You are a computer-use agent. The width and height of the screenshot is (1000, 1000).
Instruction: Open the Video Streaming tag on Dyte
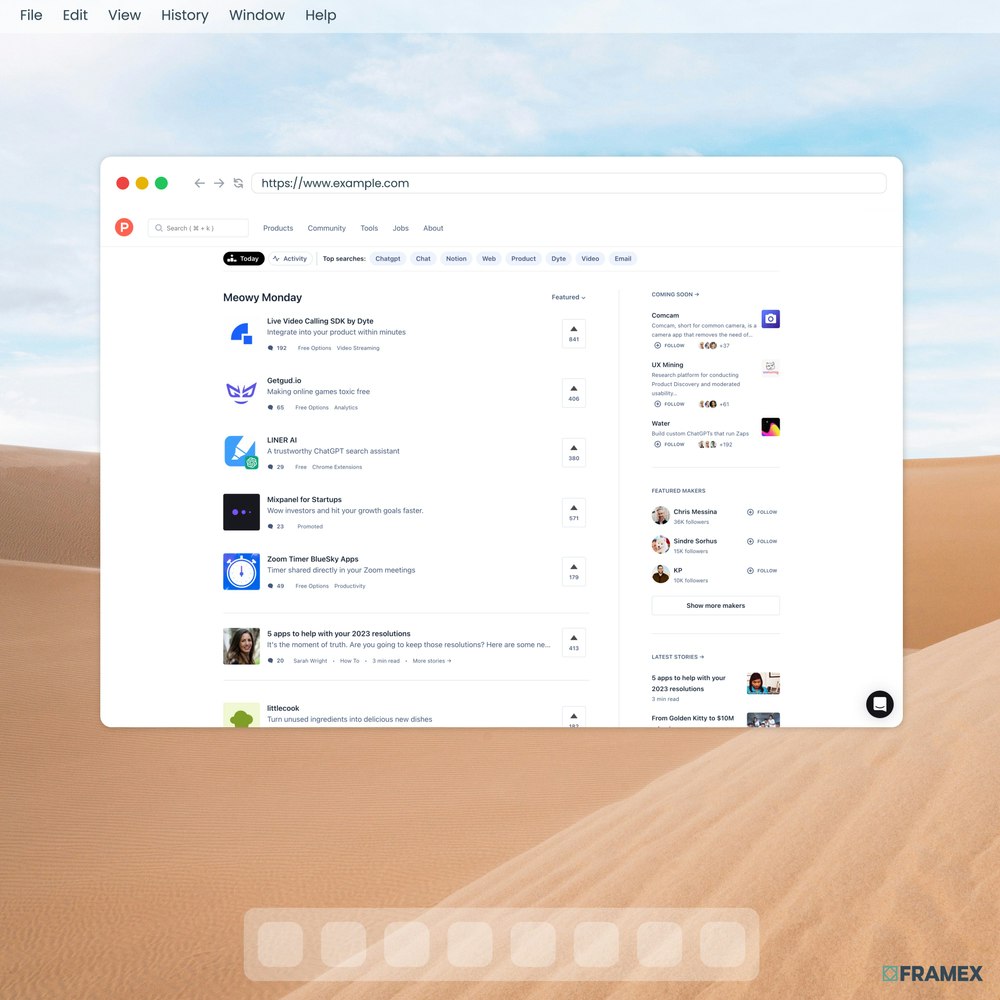pyautogui.click(x=358, y=348)
